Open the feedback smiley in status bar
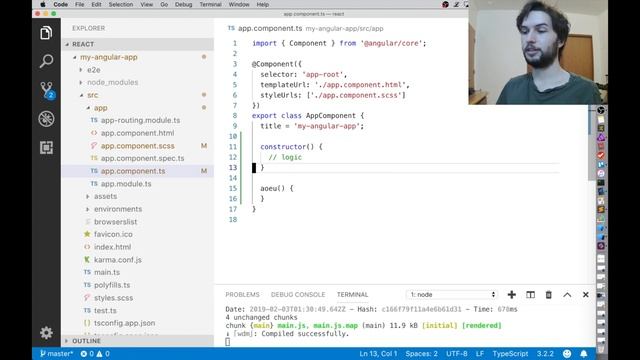640x360 pixels. (x=567, y=354)
